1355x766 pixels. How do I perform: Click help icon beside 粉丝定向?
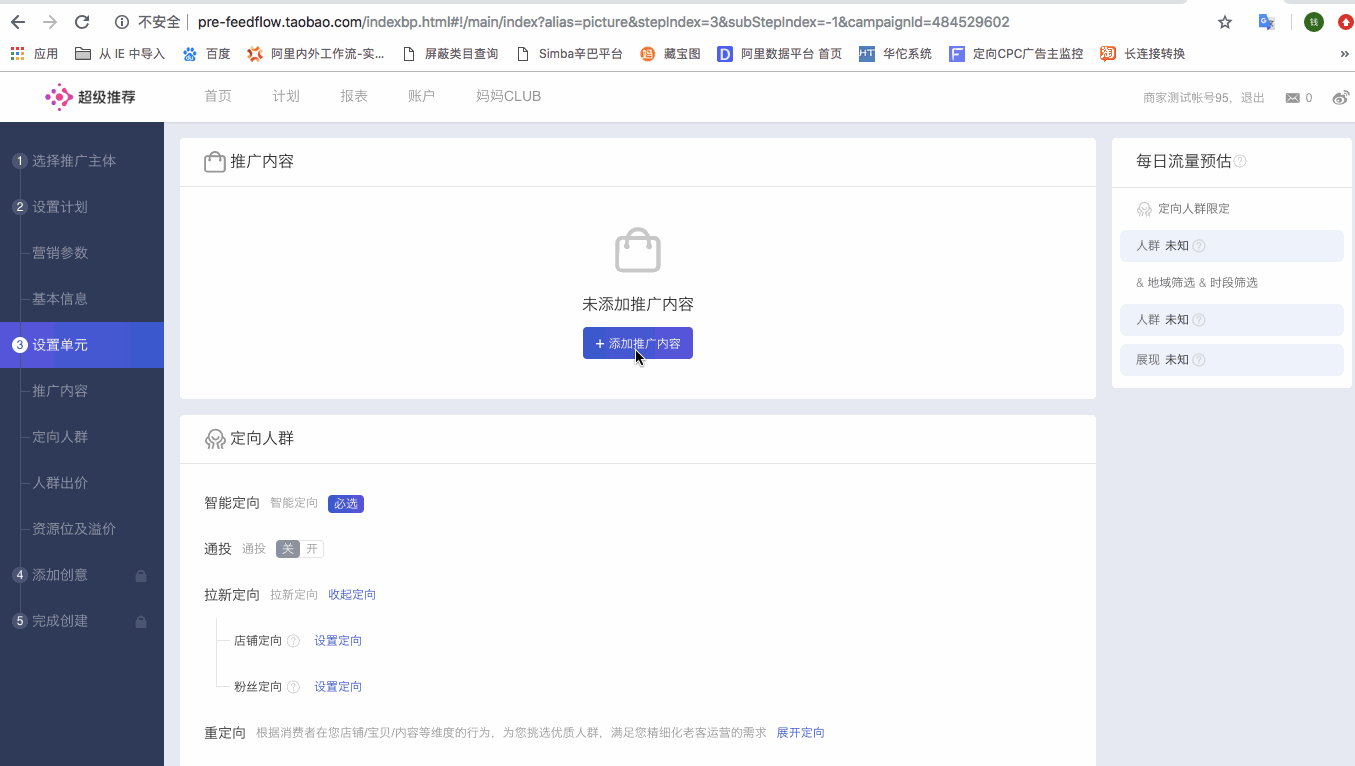[293, 687]
